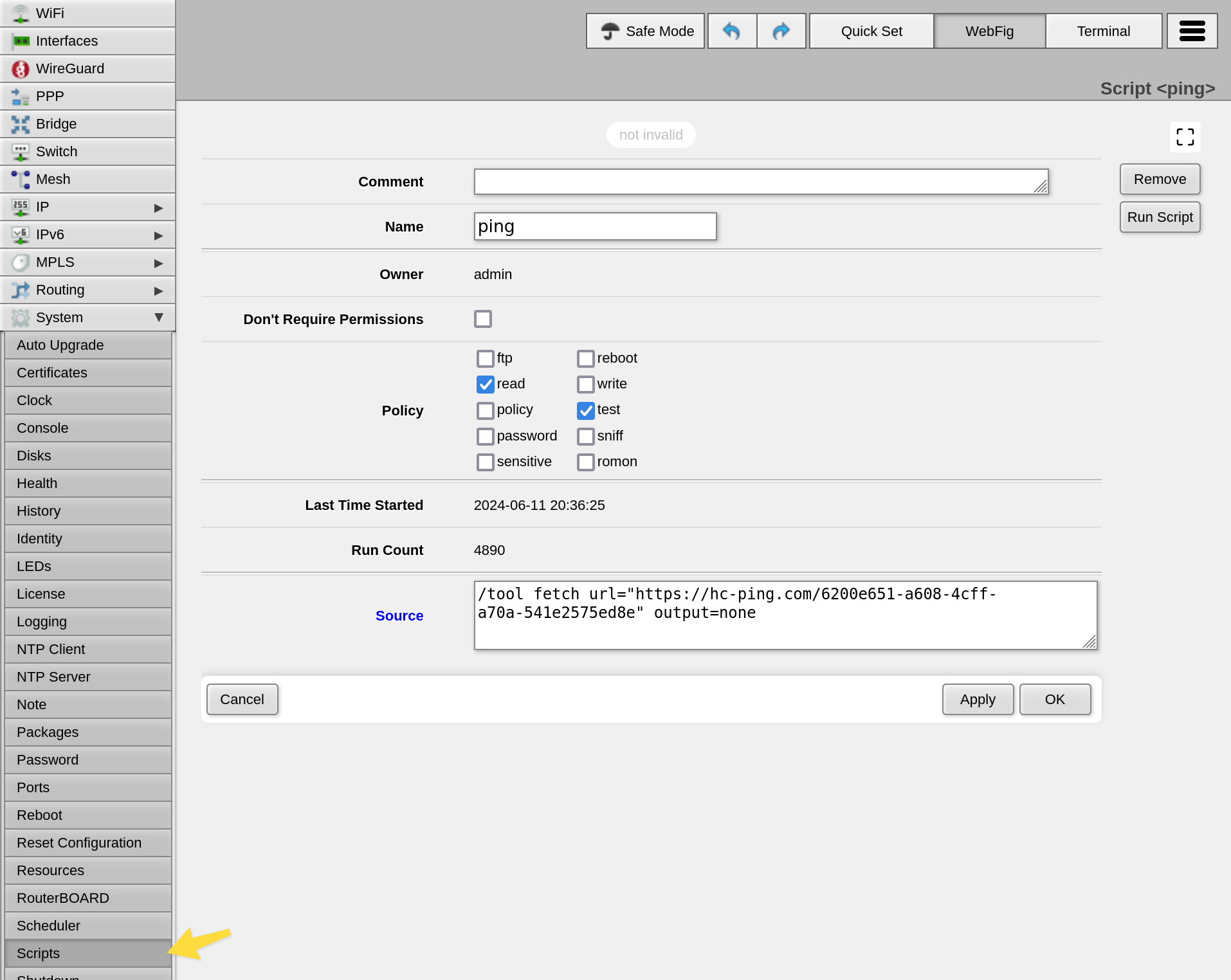Check Don't Require Permissions

point(483,318)
